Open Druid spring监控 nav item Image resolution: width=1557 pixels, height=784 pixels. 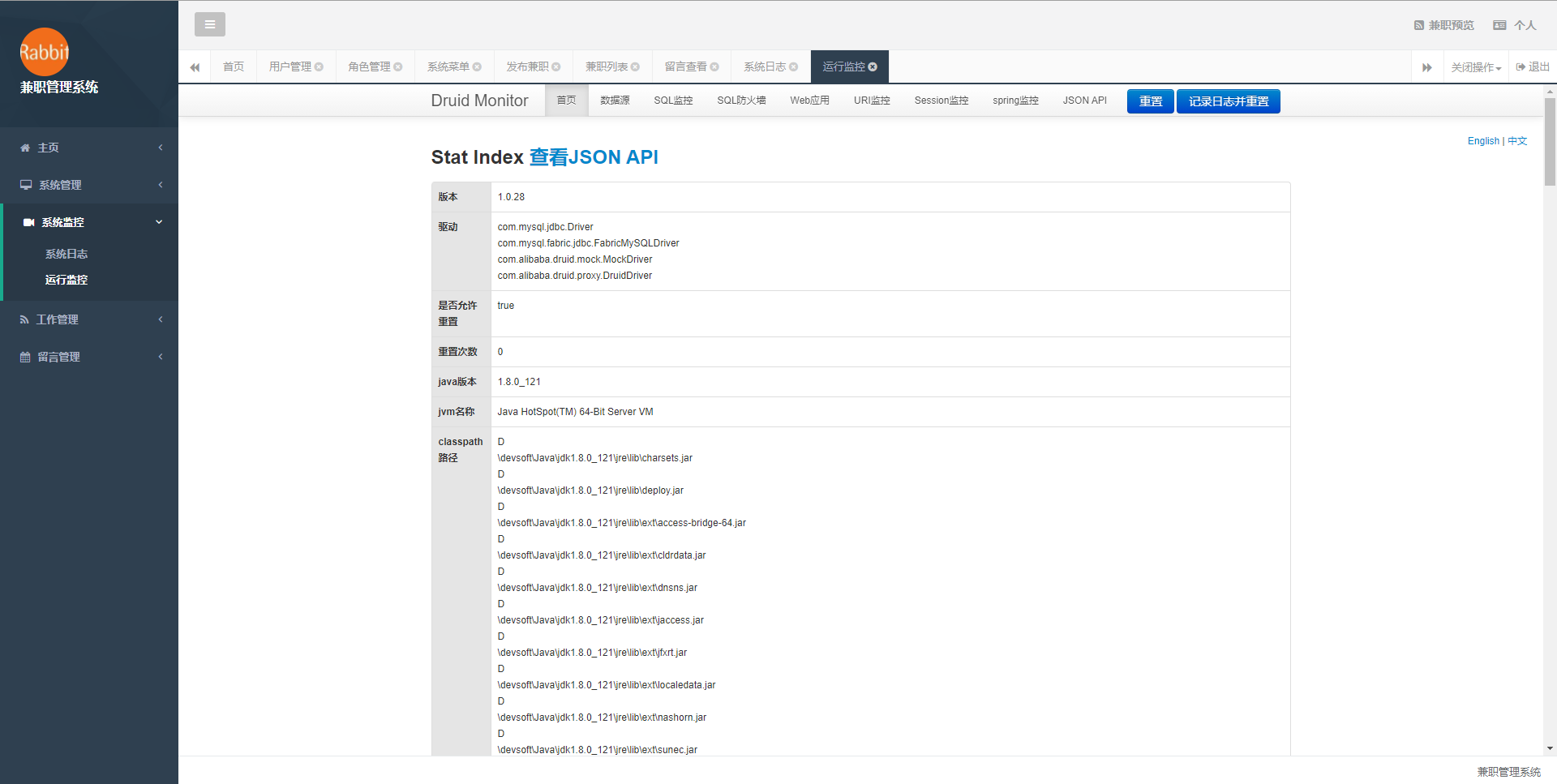click(1015, 101)
